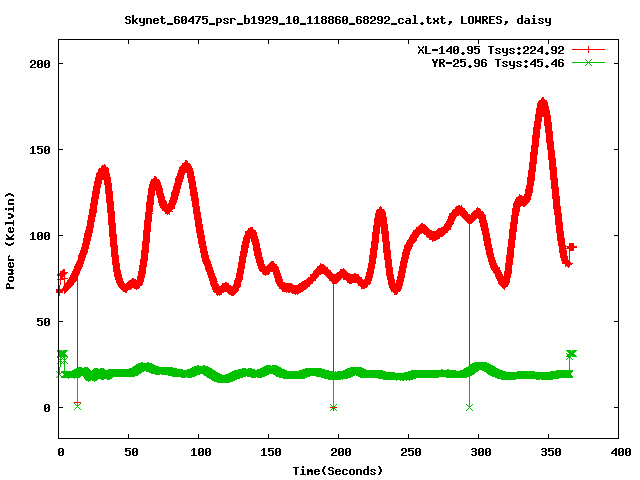Click the y-axis tick label 50

pyautogui.click(x=43, y=322)
